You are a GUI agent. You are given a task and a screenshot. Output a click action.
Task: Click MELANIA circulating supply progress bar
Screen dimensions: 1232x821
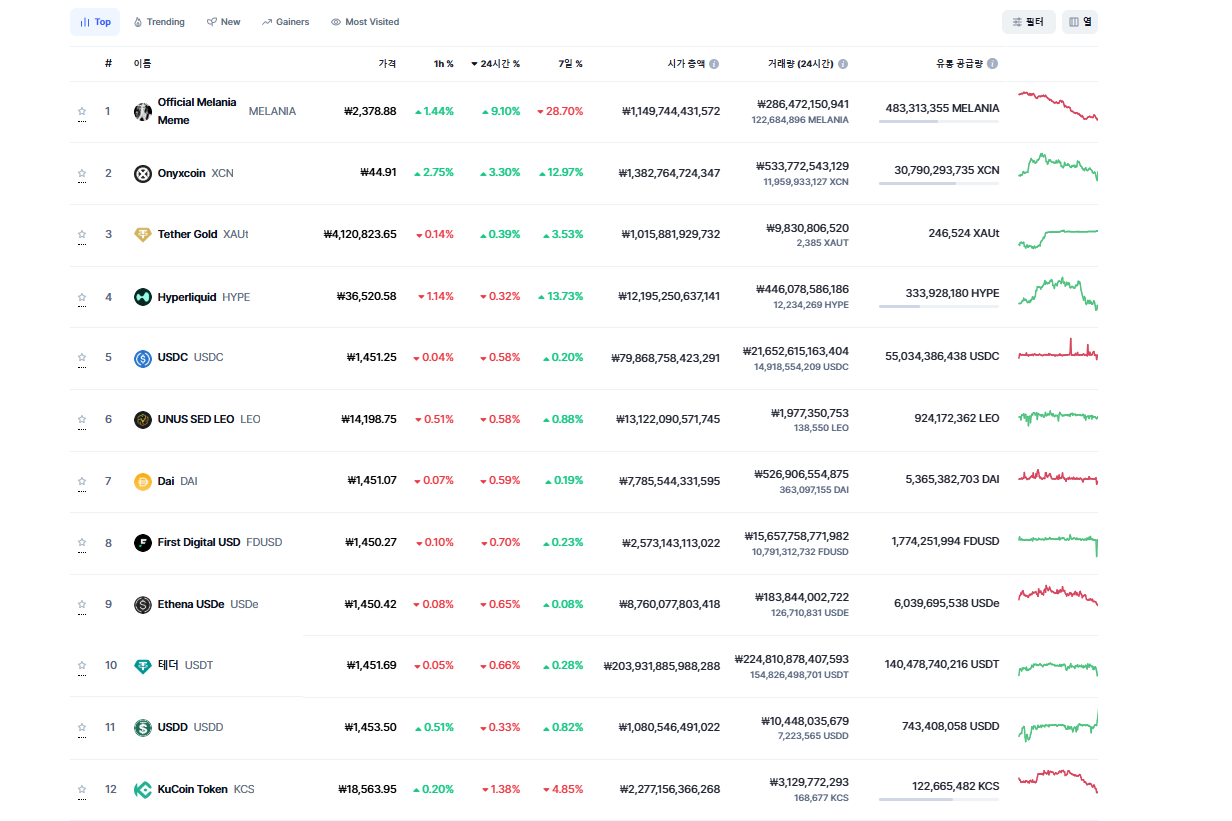tap(938, 122)
